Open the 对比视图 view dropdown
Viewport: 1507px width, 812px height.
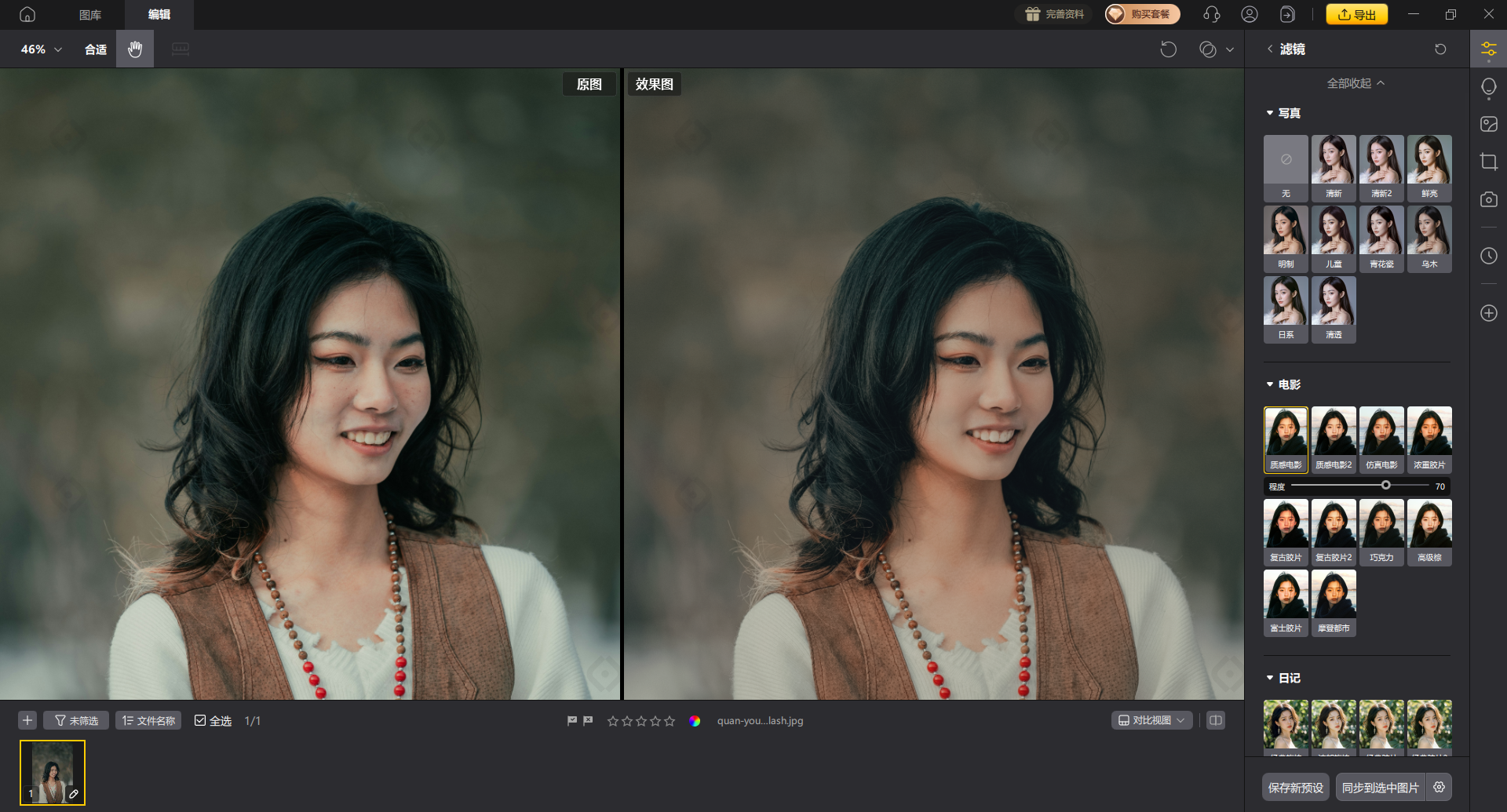pos(1151,720)
